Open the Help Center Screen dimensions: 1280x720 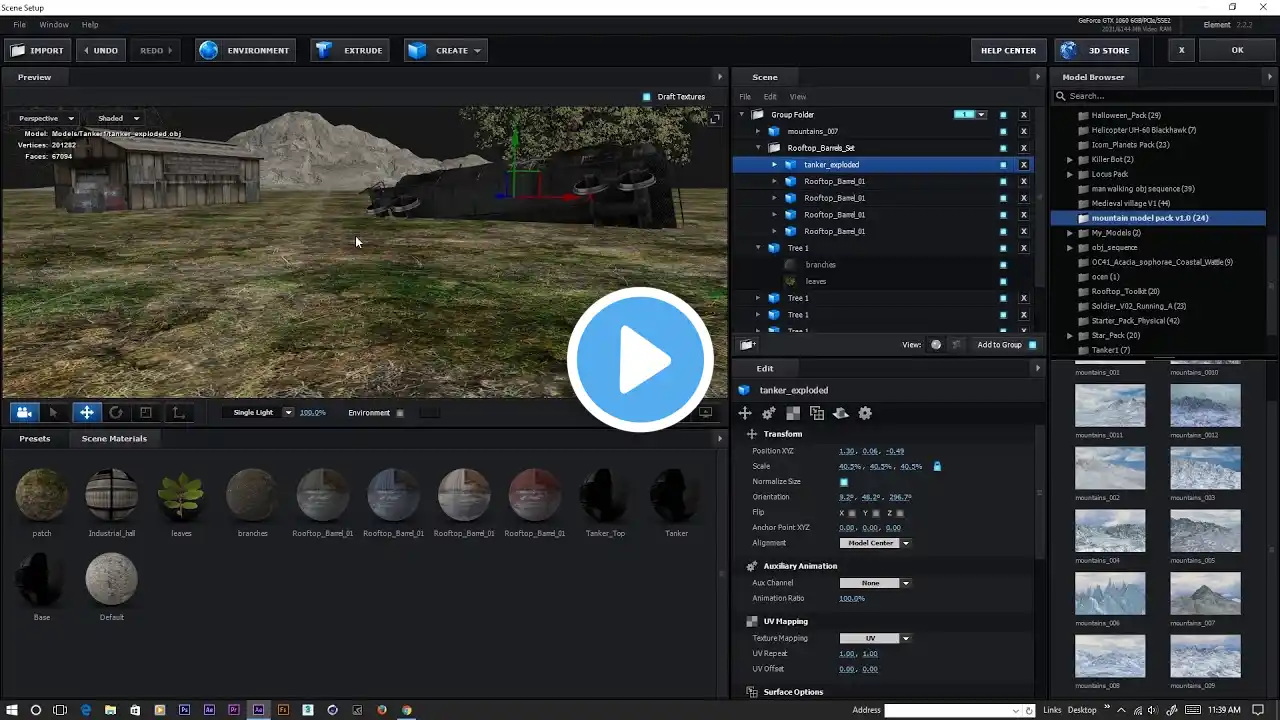coord(1008,50)
